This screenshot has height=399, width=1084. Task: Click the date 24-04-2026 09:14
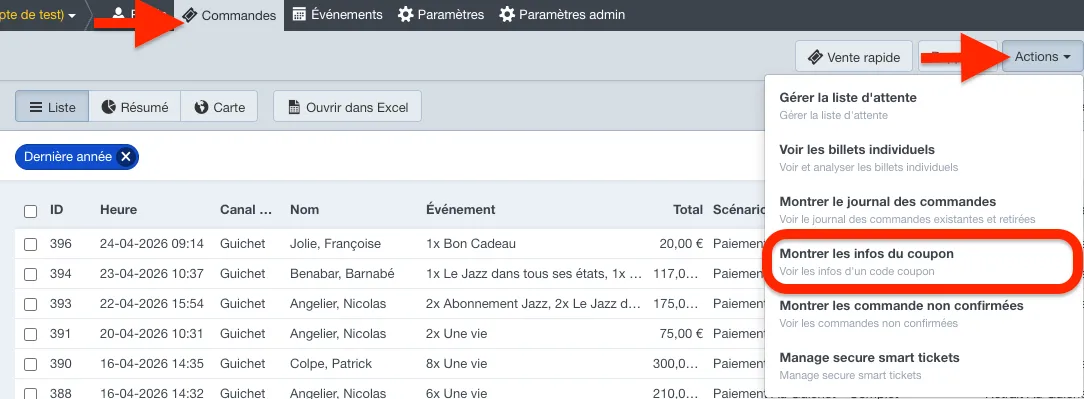pos(151,244)
